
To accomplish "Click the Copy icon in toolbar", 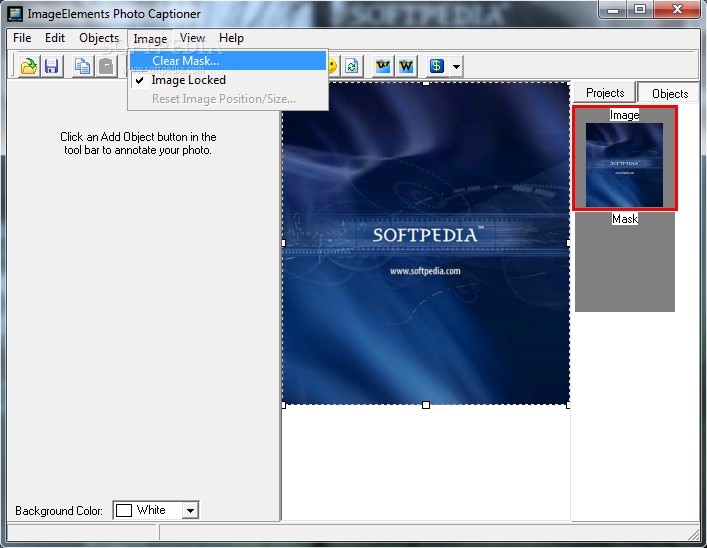I will [83, 66].
